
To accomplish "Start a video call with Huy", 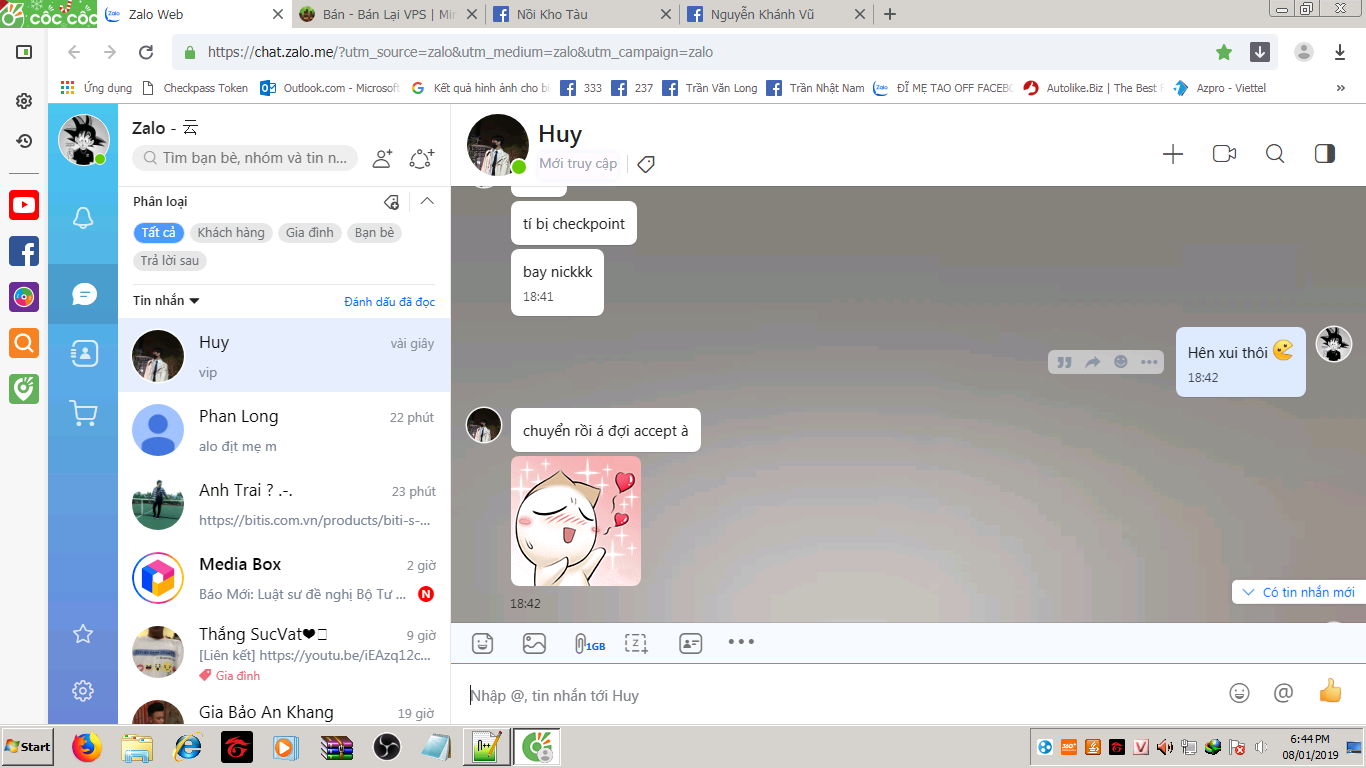I will (1224, 154).
